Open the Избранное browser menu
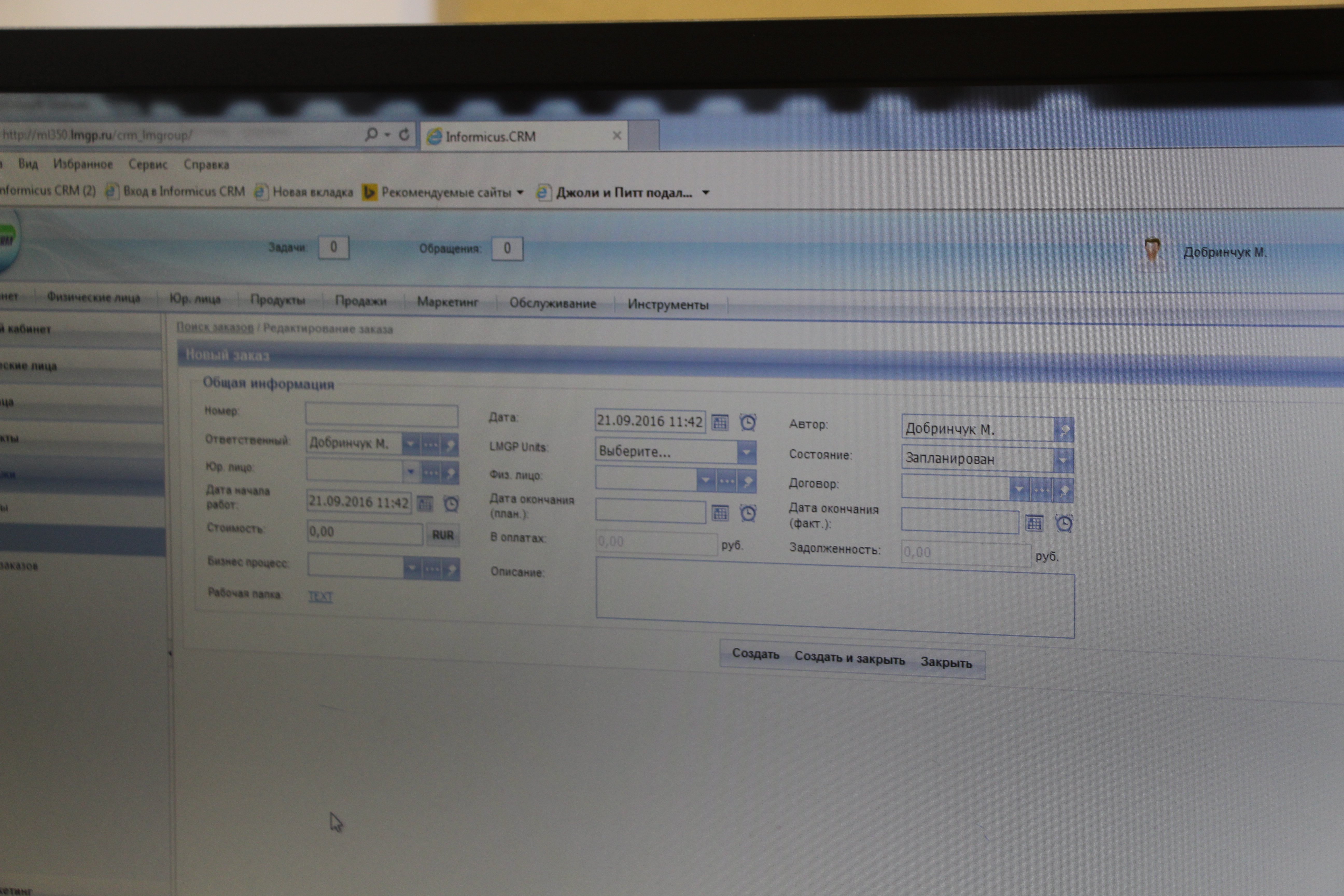Screen dimensions: 1344x896 83,164
